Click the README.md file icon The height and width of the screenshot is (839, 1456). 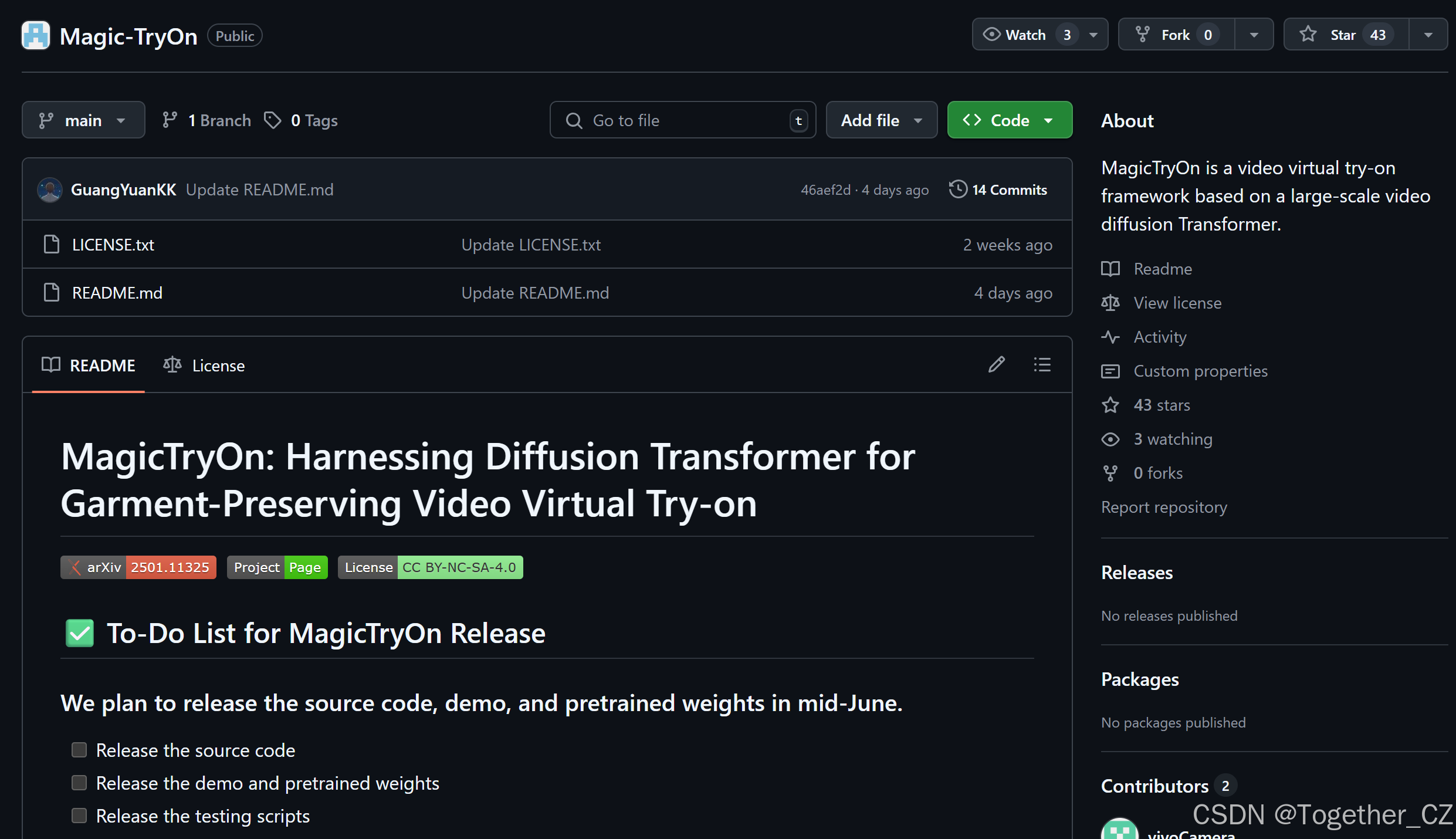pos(52,293)
